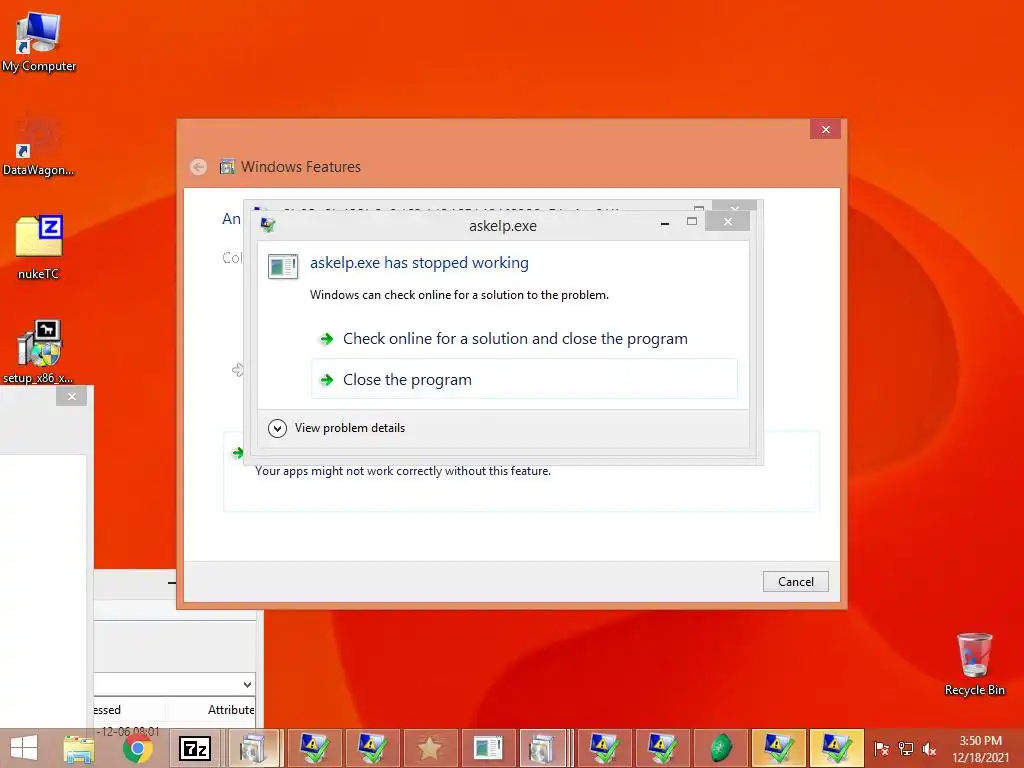Open Action Center flag in tray
The height and width of the screenshot is (768, 1024).
(881, 749)
